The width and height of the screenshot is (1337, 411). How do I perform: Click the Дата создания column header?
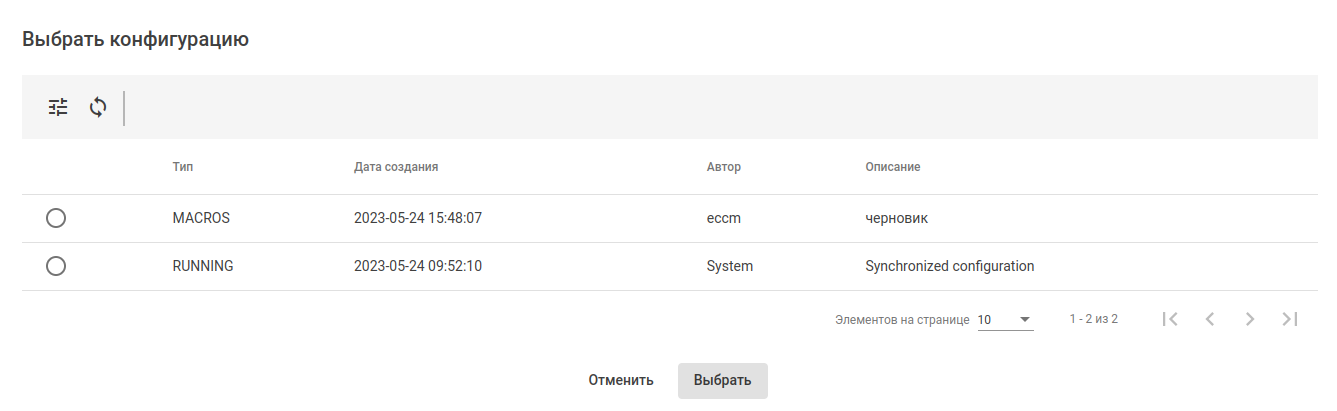[396, 167]
